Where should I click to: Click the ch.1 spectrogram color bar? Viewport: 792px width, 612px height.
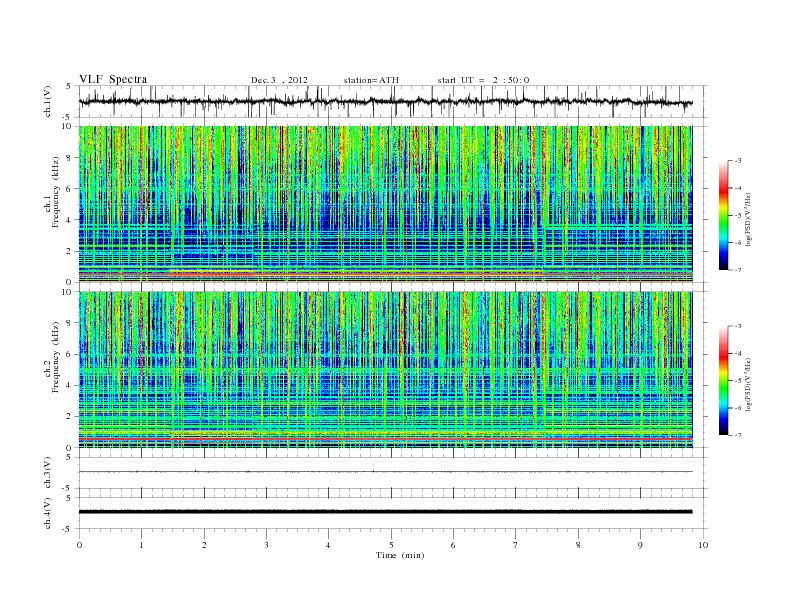click(723, 215)
